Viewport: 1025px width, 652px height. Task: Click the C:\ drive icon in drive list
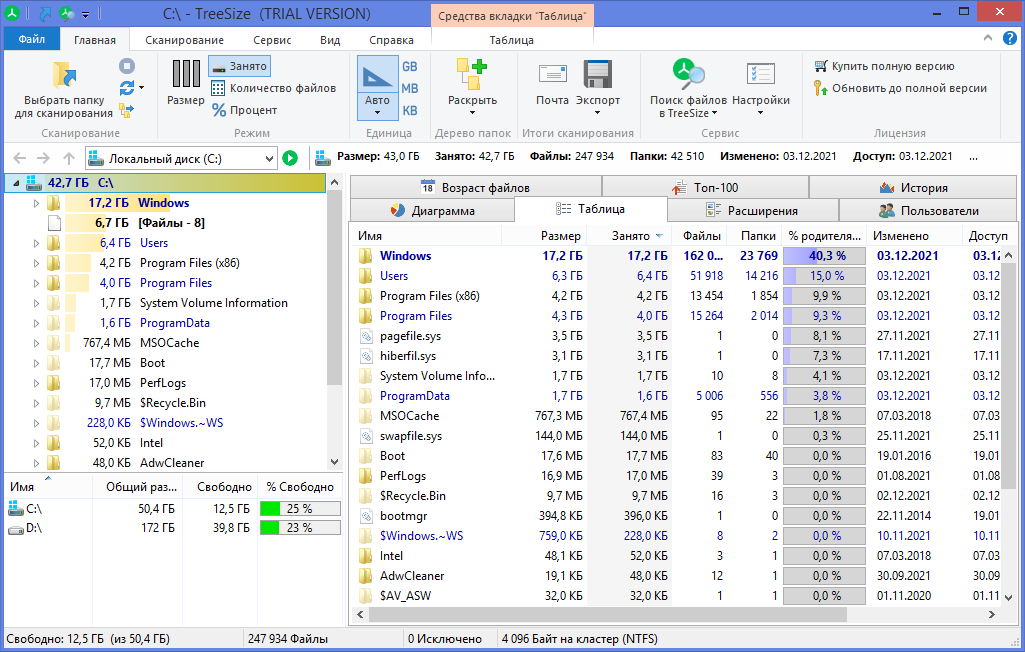[16, 507]
